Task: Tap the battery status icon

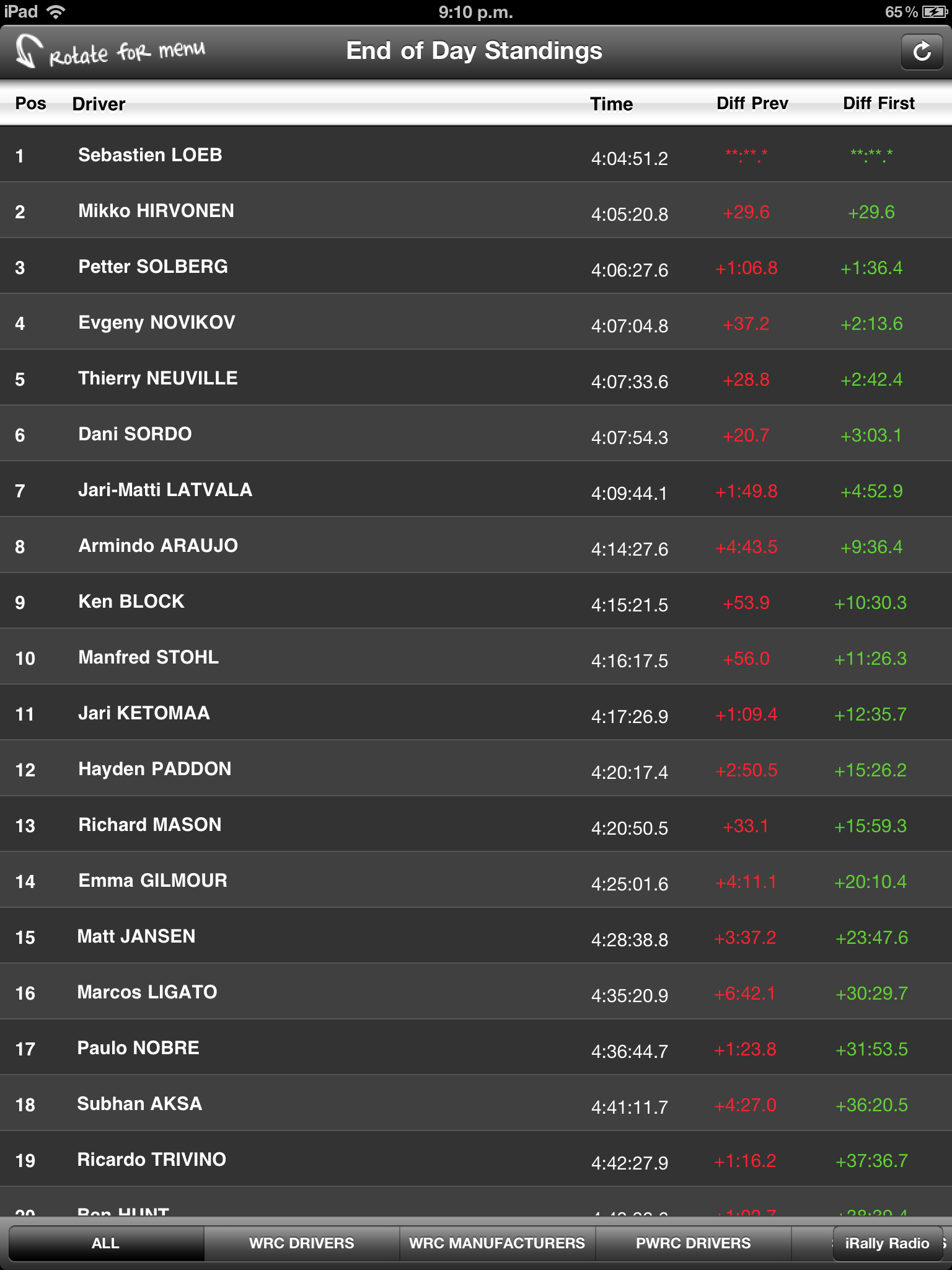Action: [934, 12]
